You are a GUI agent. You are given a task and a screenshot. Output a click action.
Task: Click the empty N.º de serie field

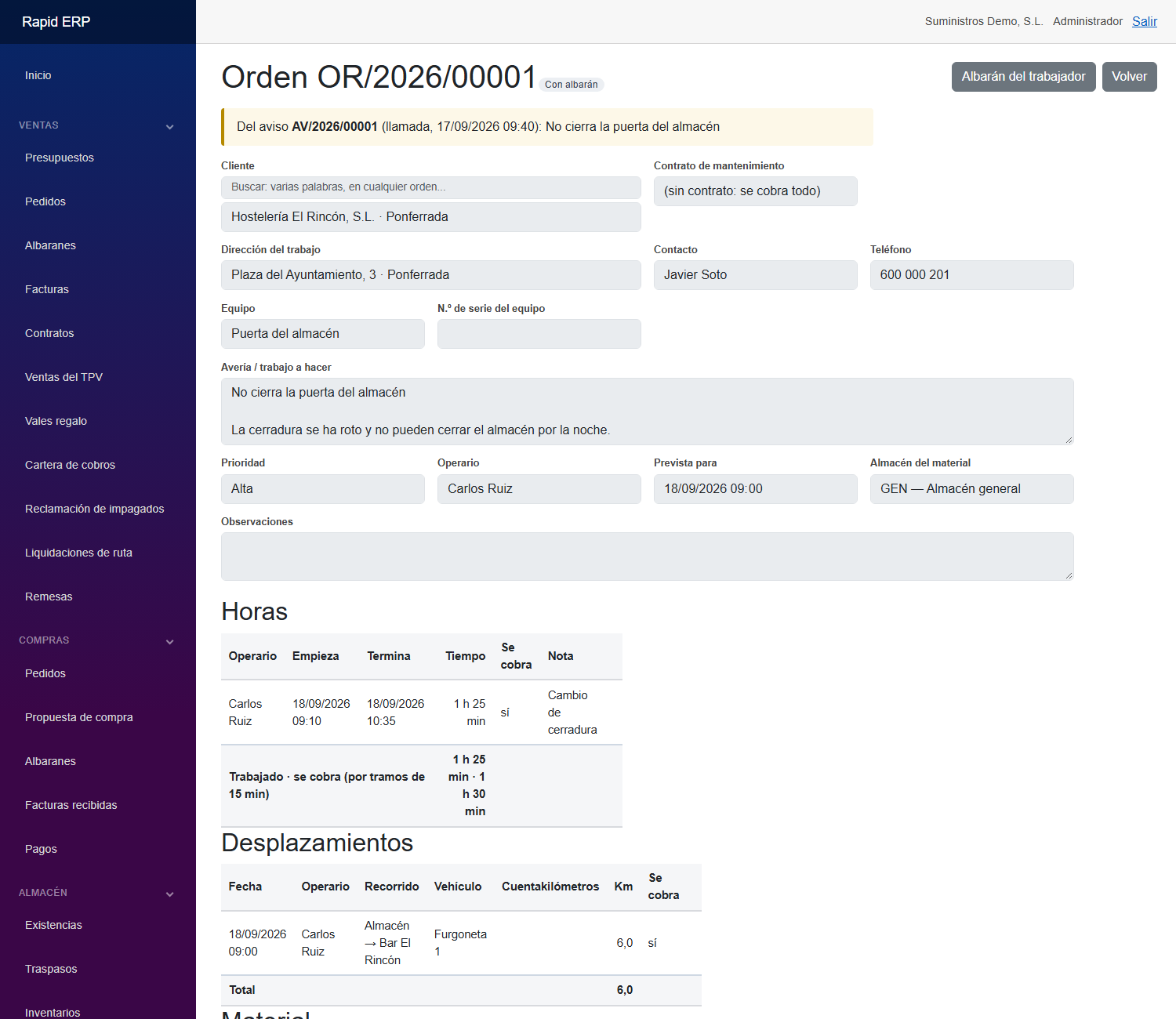(x=539, y=334)
